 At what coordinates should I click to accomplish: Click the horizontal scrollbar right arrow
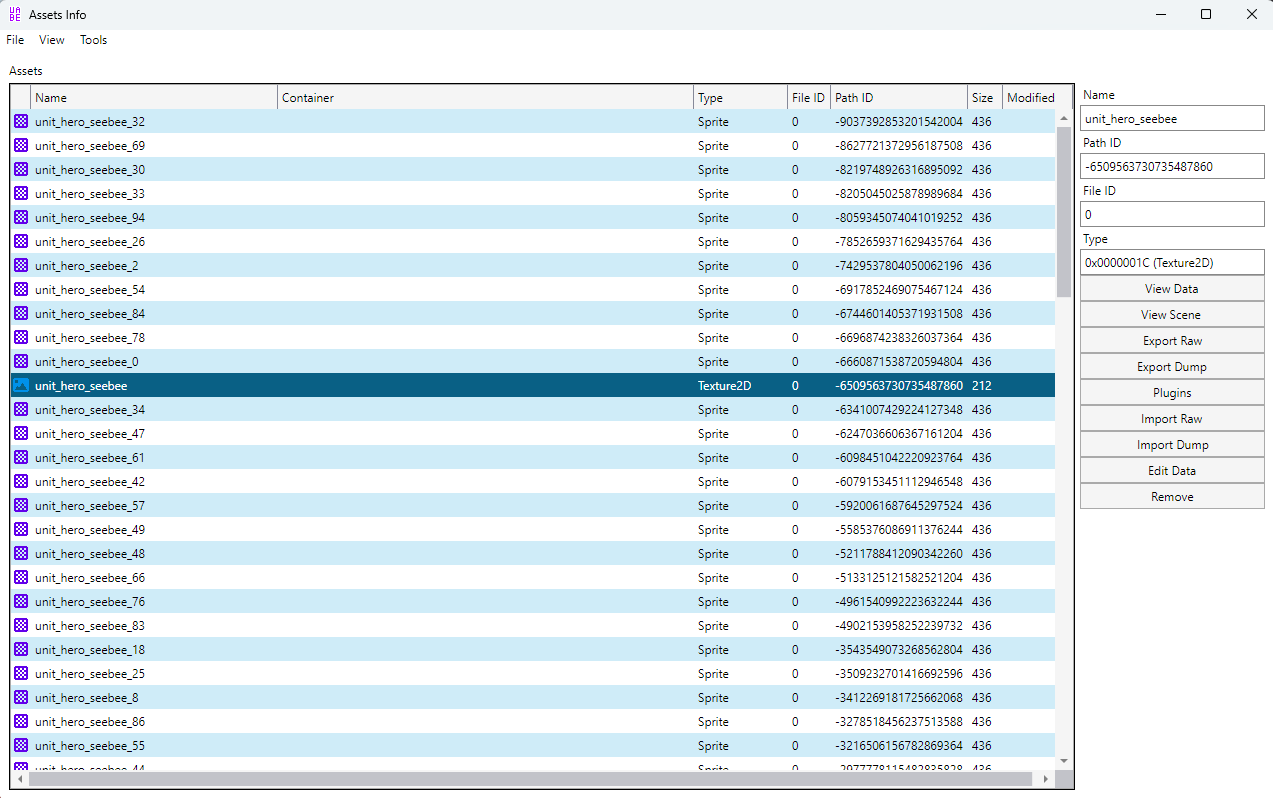coord(1046,779)
